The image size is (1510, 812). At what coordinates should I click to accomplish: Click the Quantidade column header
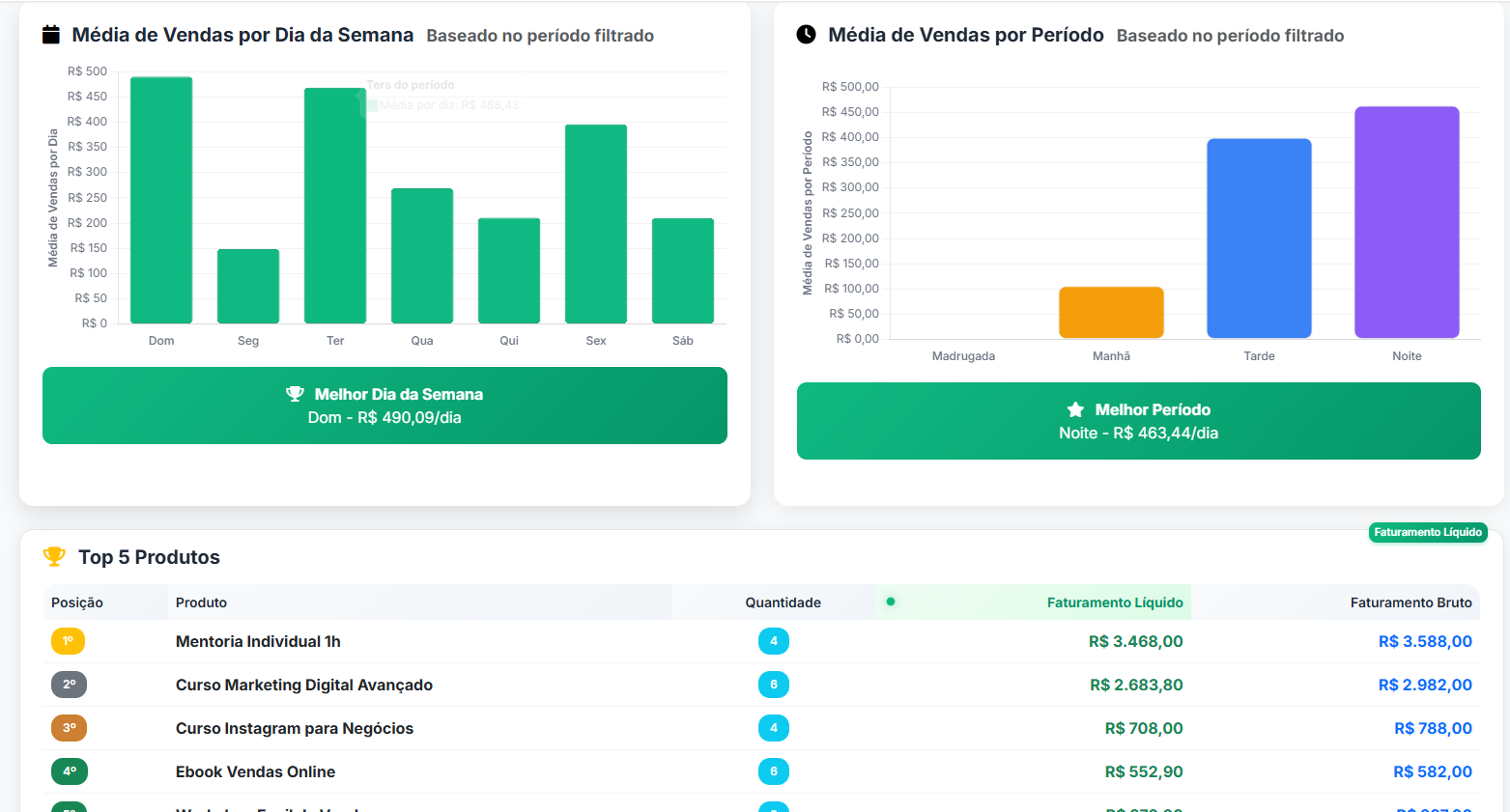(783, 602)
